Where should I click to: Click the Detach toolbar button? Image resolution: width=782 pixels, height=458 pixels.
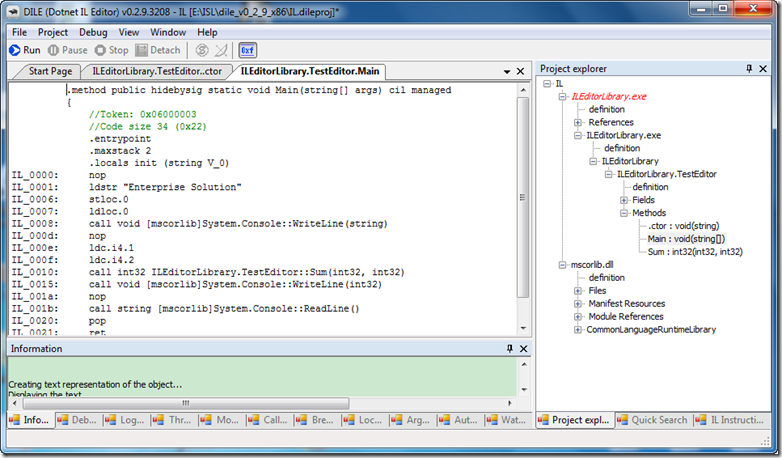click(x=158, y=50)
